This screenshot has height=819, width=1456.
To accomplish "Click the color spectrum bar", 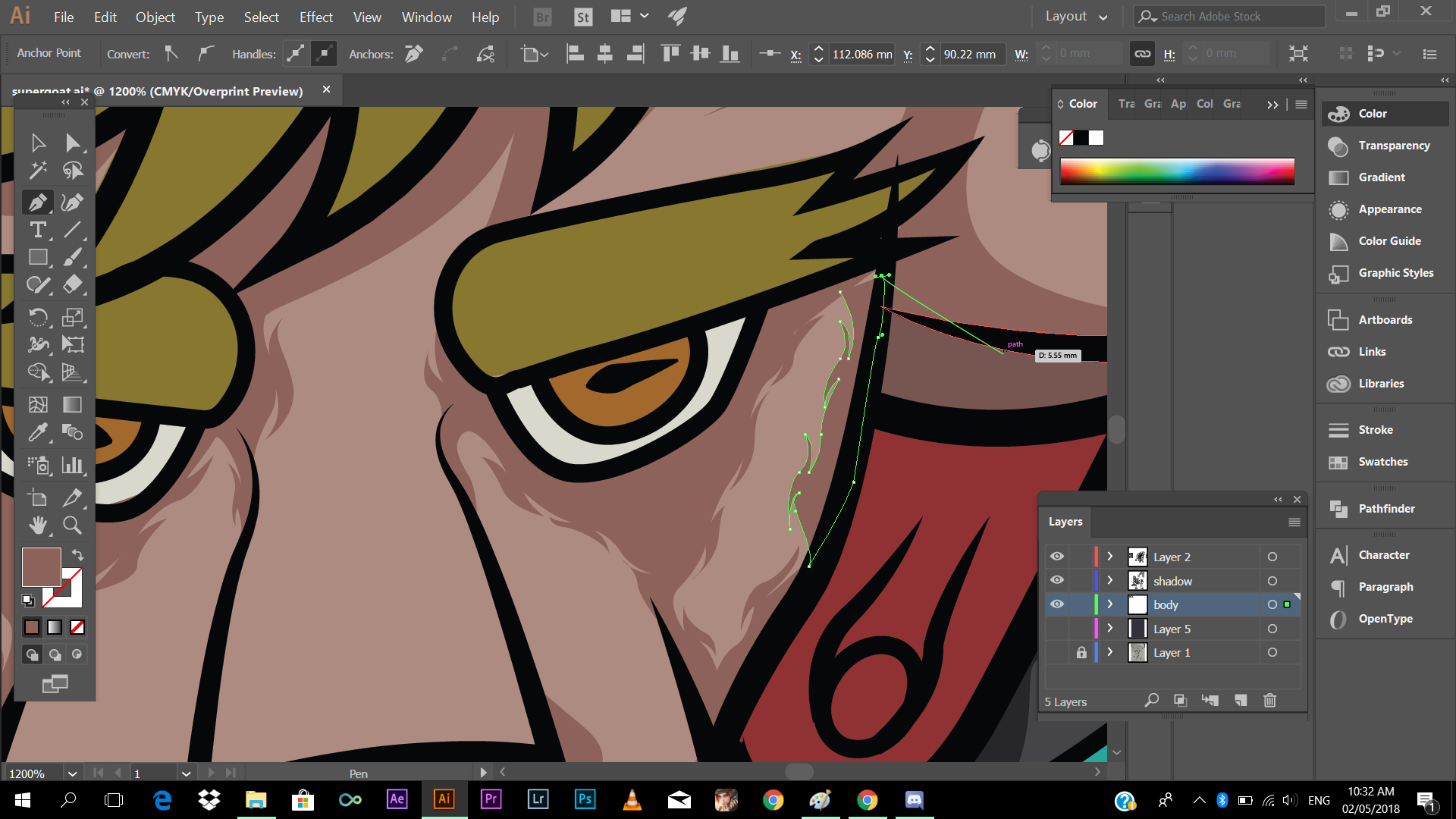I will click(1177, 171).
